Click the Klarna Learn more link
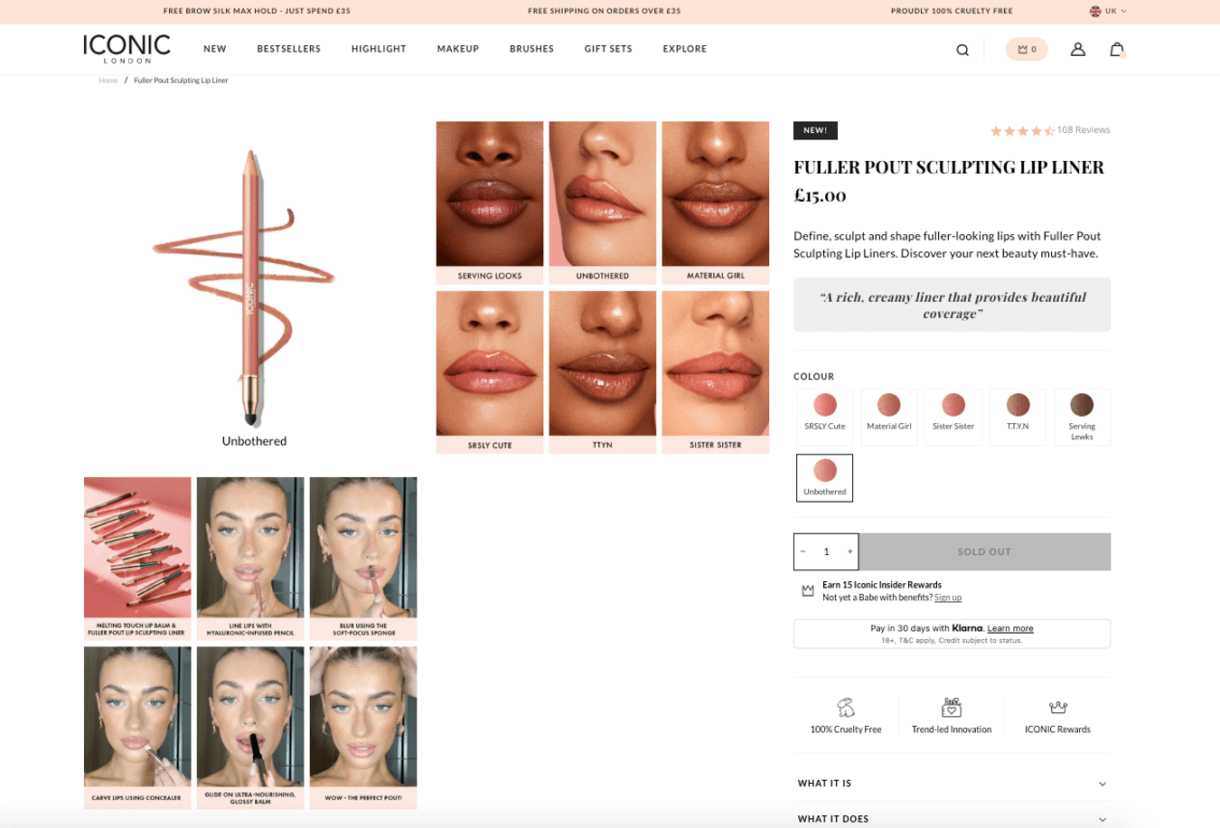 point(1010,628)
